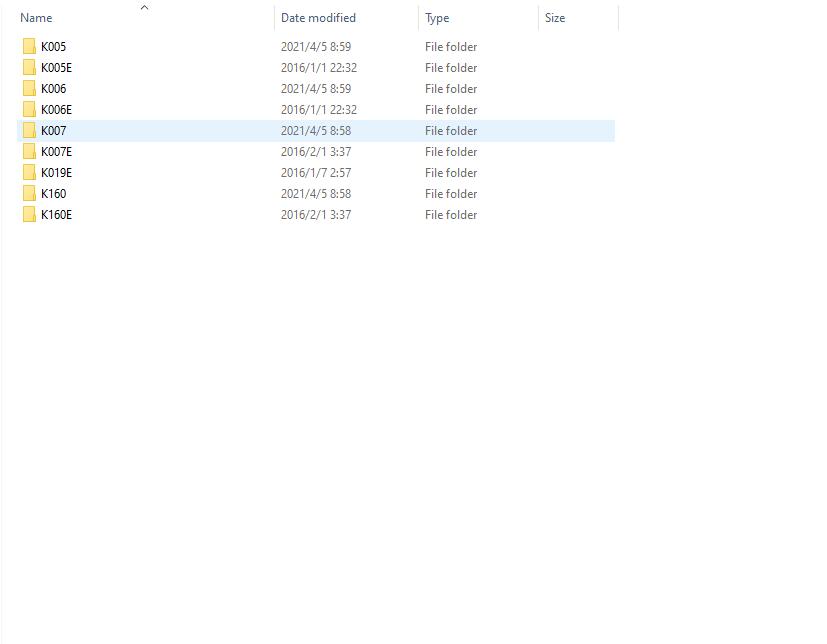Click the sort arrow above Name

(145, 7)
